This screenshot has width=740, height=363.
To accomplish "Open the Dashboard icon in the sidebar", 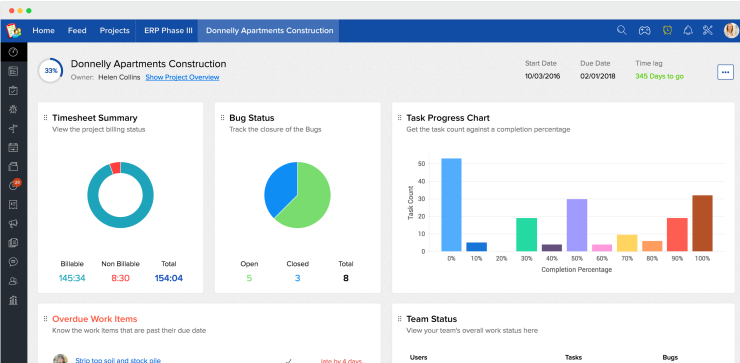I will pos(13,52).
